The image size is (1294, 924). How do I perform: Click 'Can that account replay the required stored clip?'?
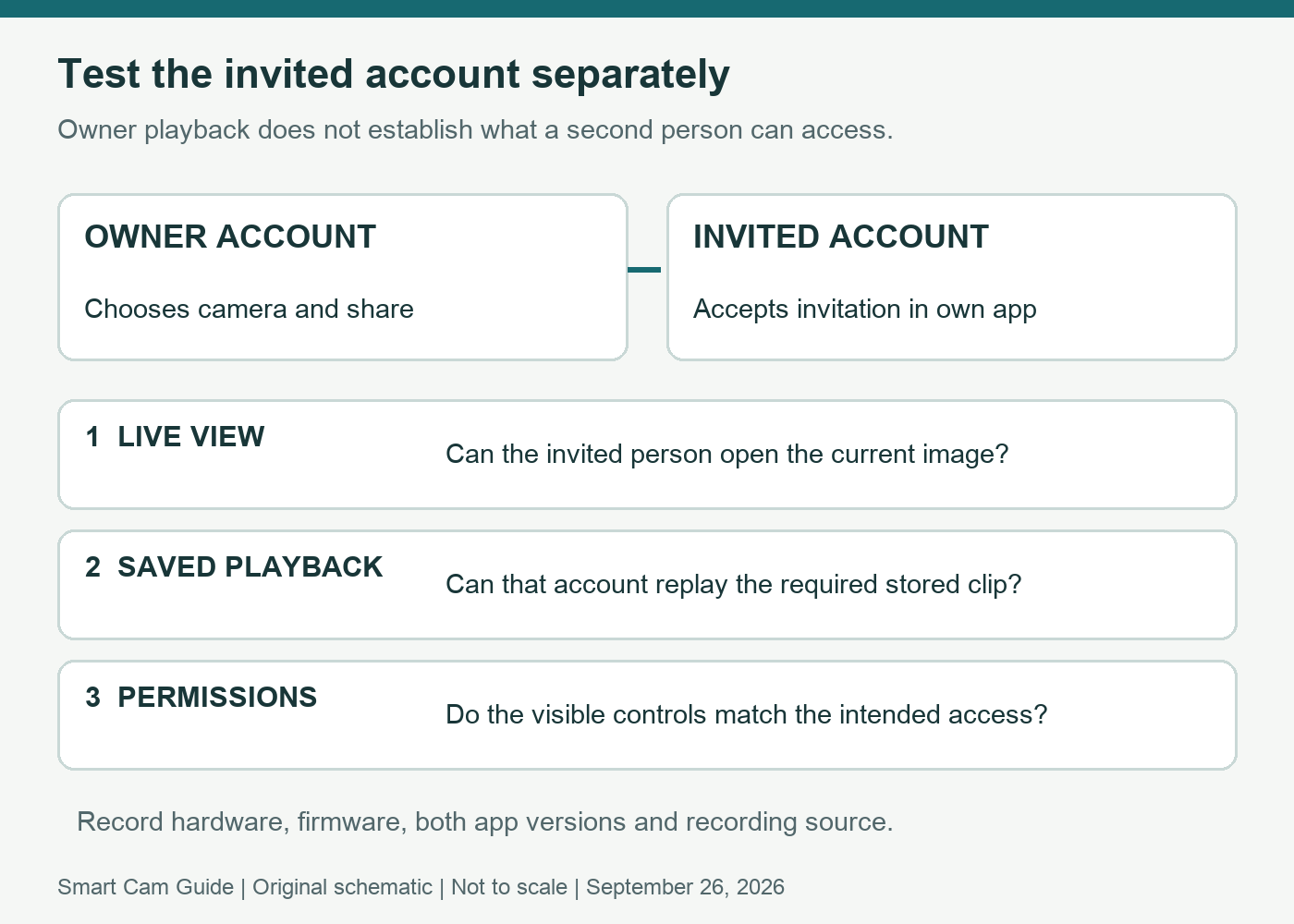point(734,585)
